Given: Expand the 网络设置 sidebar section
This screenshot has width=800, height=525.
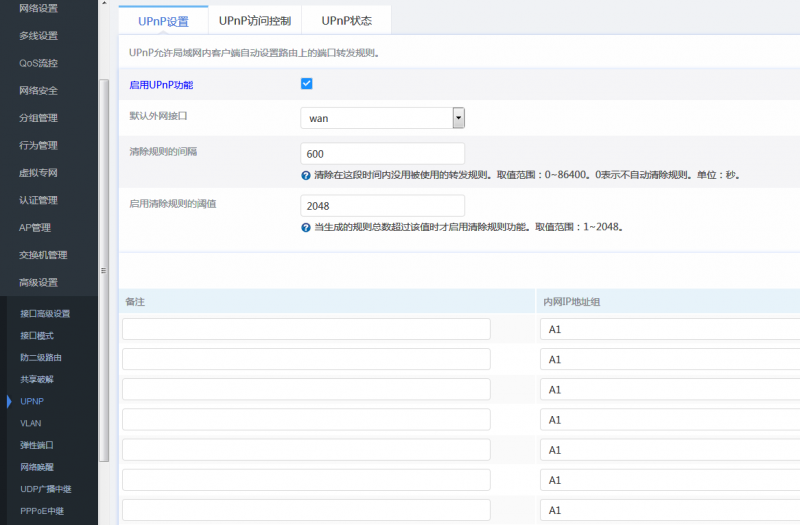Looking at the screenshot, I should (39, 9).
